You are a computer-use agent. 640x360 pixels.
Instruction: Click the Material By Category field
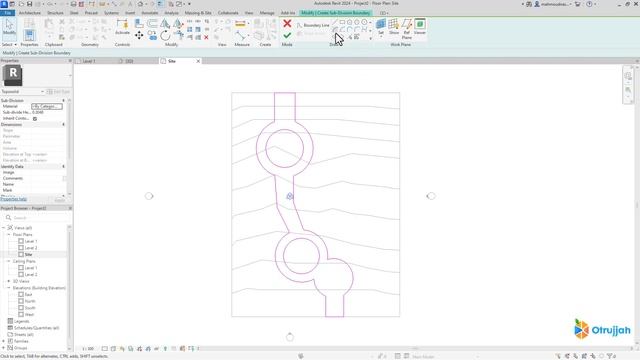click(47, 107)
